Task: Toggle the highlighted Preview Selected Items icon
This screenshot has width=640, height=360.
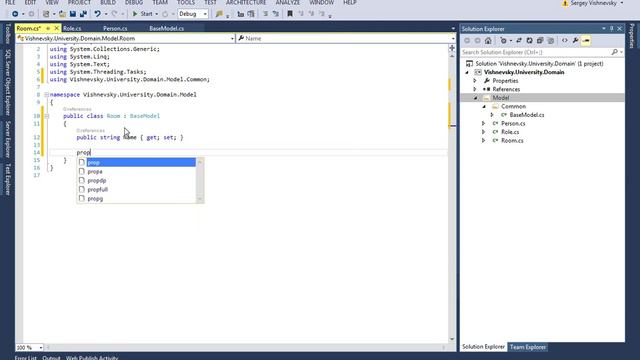Action: tap(586, 40)
